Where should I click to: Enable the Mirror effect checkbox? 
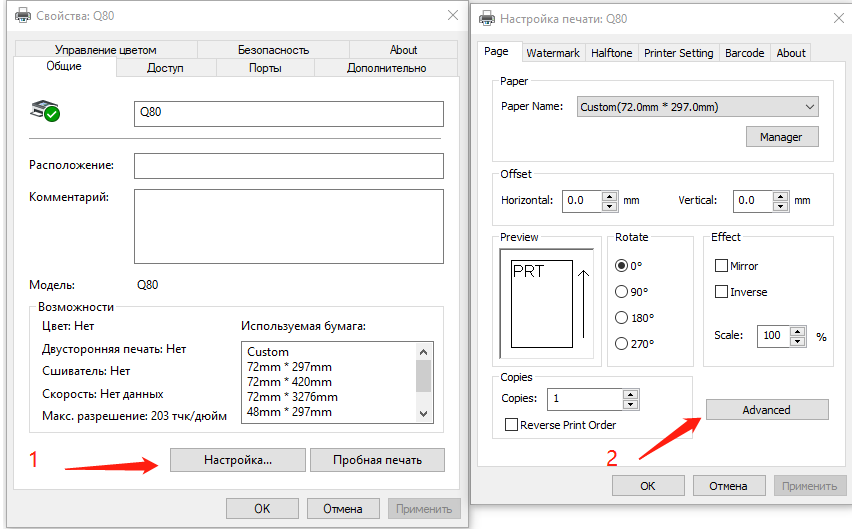coord(721,266)
